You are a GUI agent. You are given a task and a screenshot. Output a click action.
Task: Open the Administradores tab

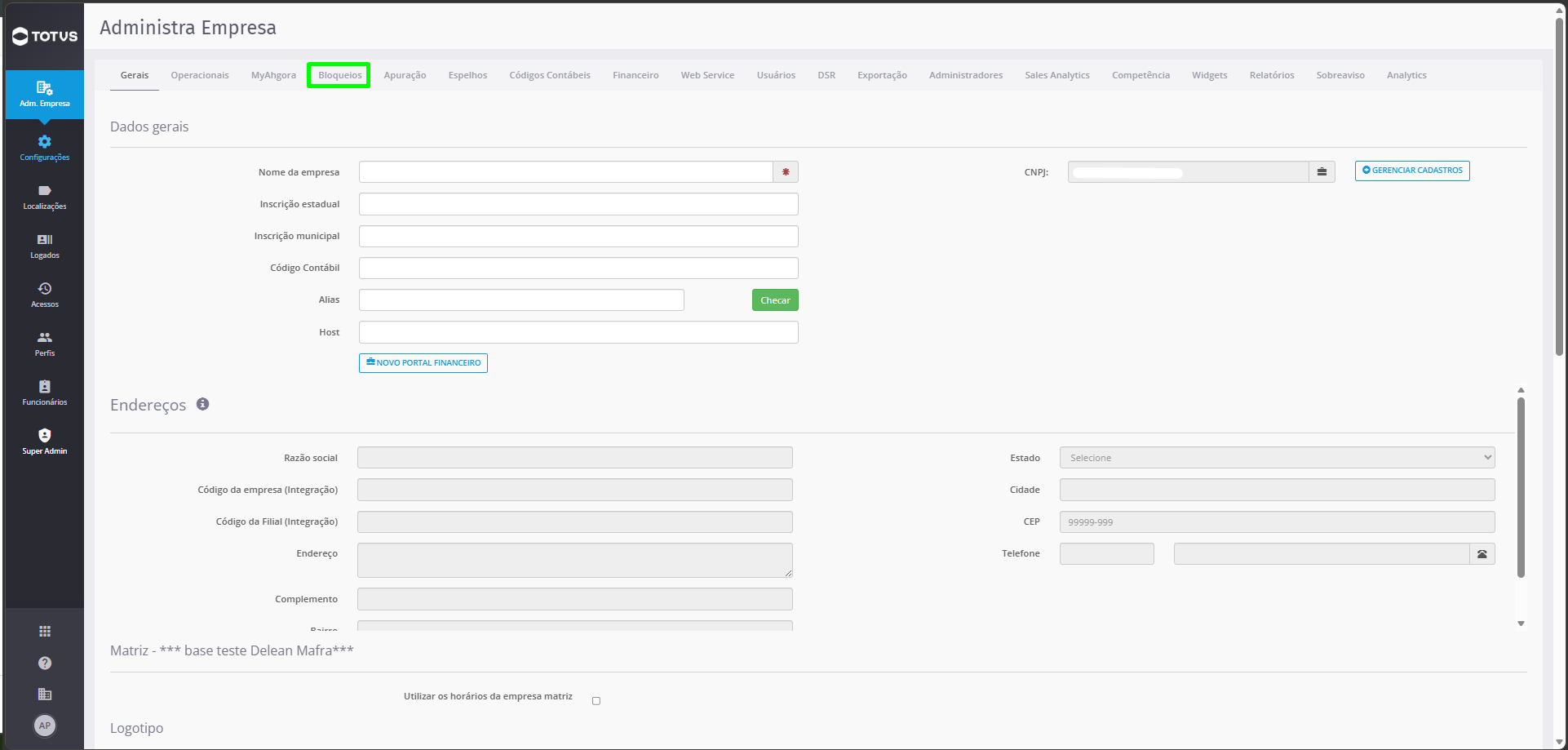point(966,75)
